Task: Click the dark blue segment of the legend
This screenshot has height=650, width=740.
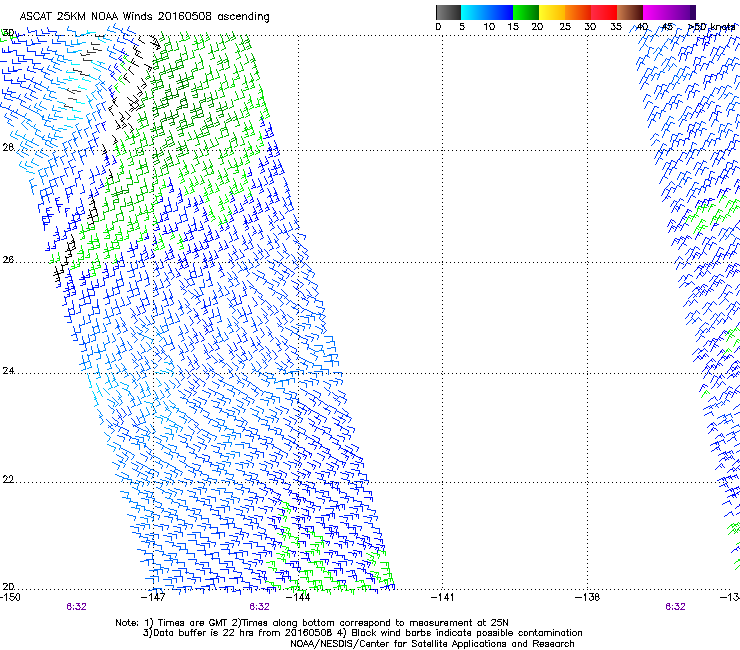Action: tap(500, 12)
